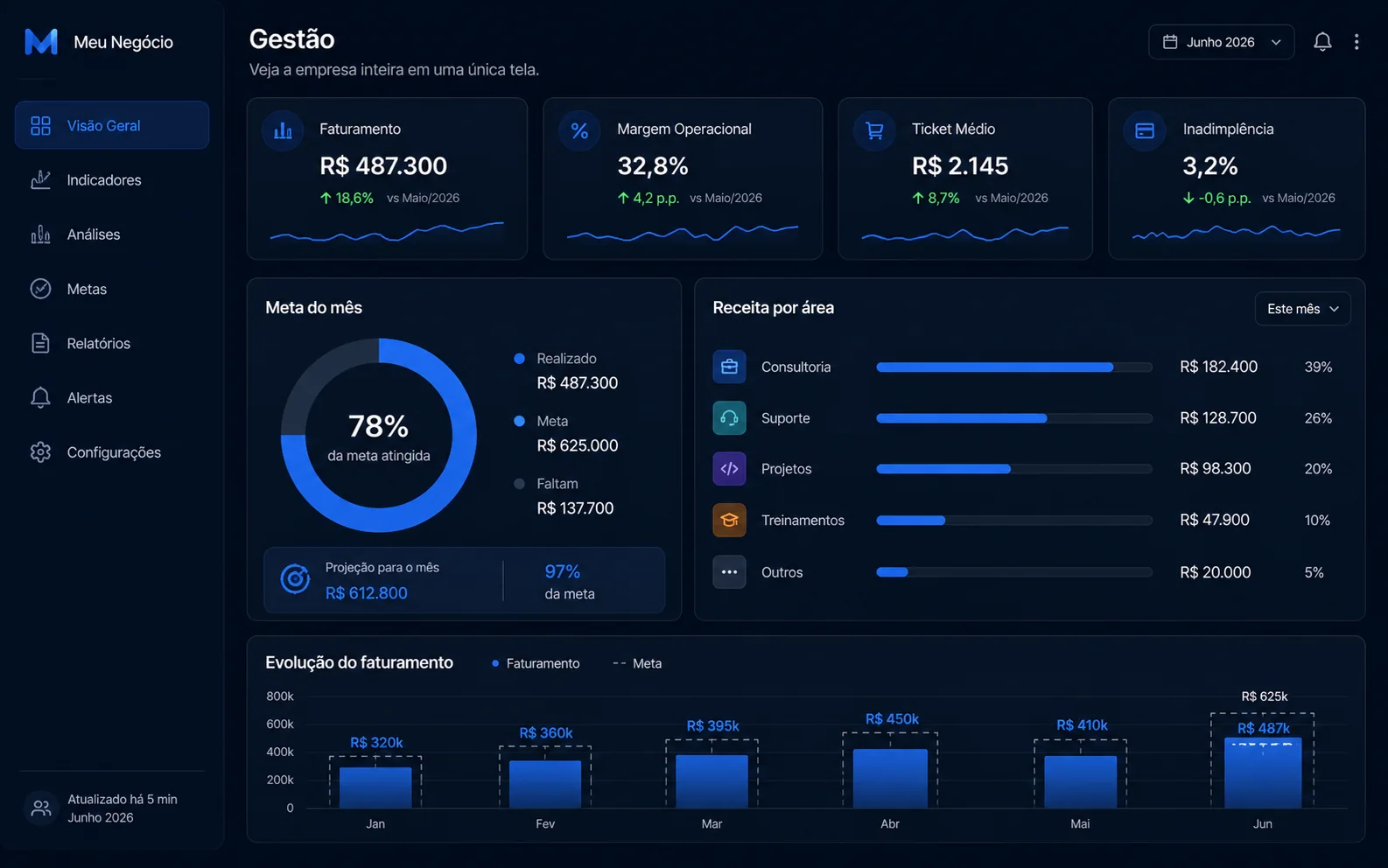Click the 18,6% growth indicator

[347, 198]
